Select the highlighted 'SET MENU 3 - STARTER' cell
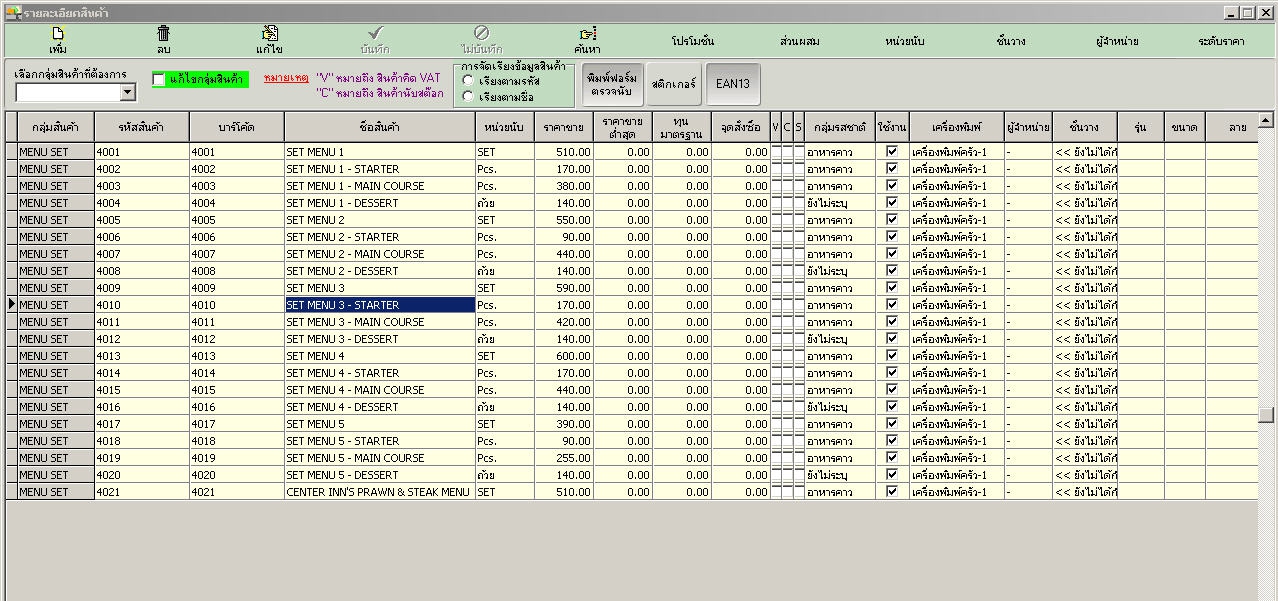 (x=380, y=305)
